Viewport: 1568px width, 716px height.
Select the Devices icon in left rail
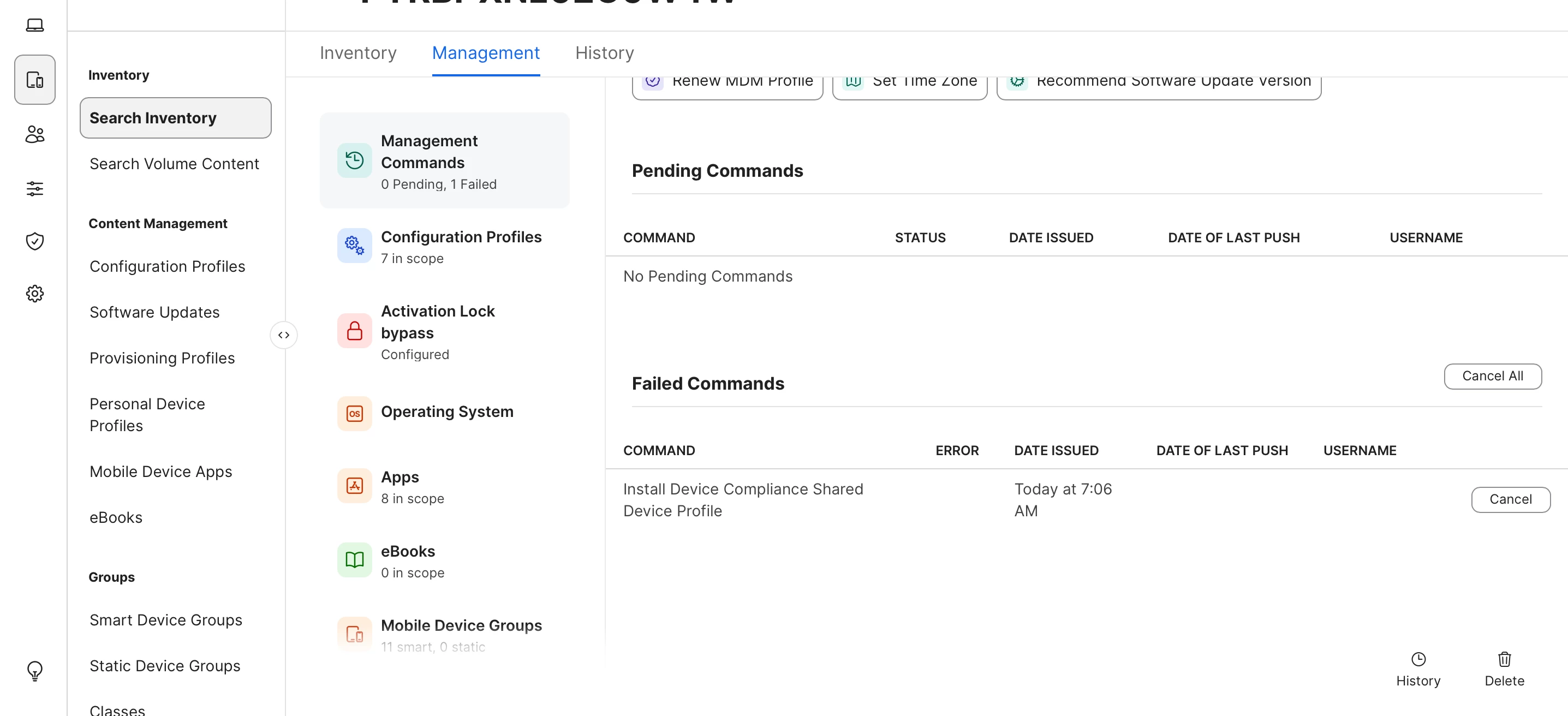pyautogui.click(x=35, y=80)
